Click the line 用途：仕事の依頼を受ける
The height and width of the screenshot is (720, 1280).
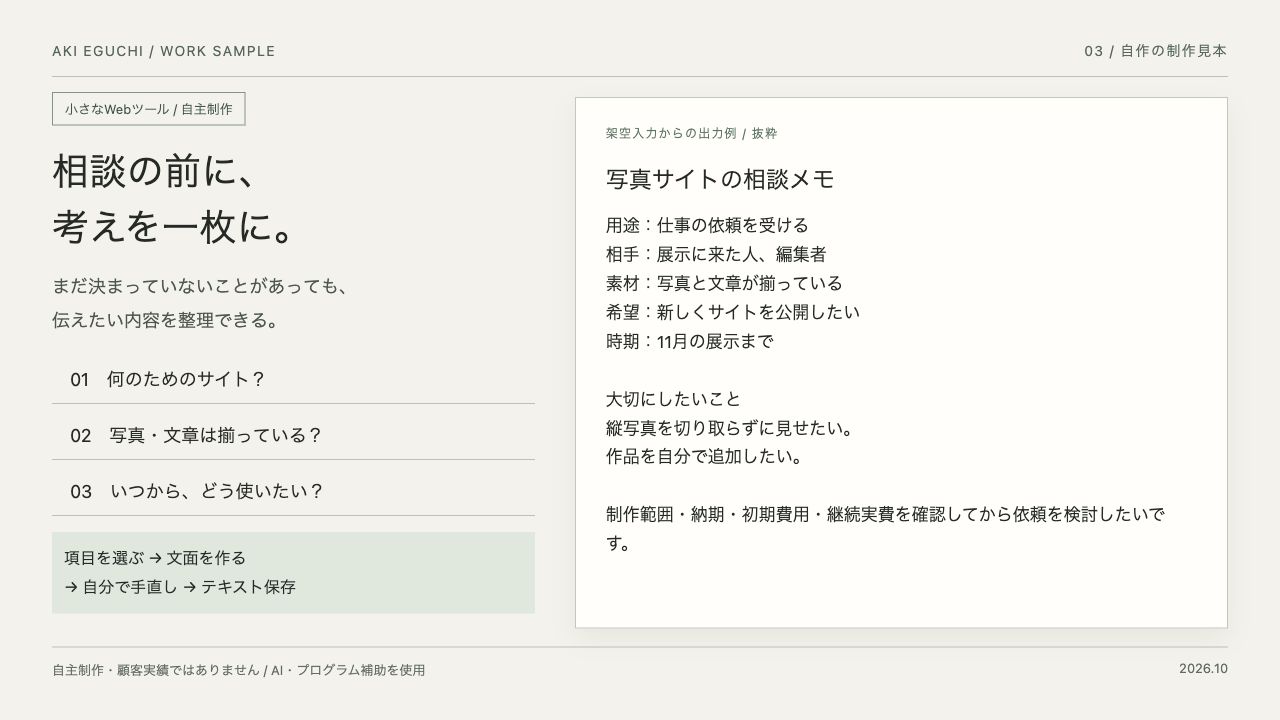pyautogui.click(x=707, y=225)
